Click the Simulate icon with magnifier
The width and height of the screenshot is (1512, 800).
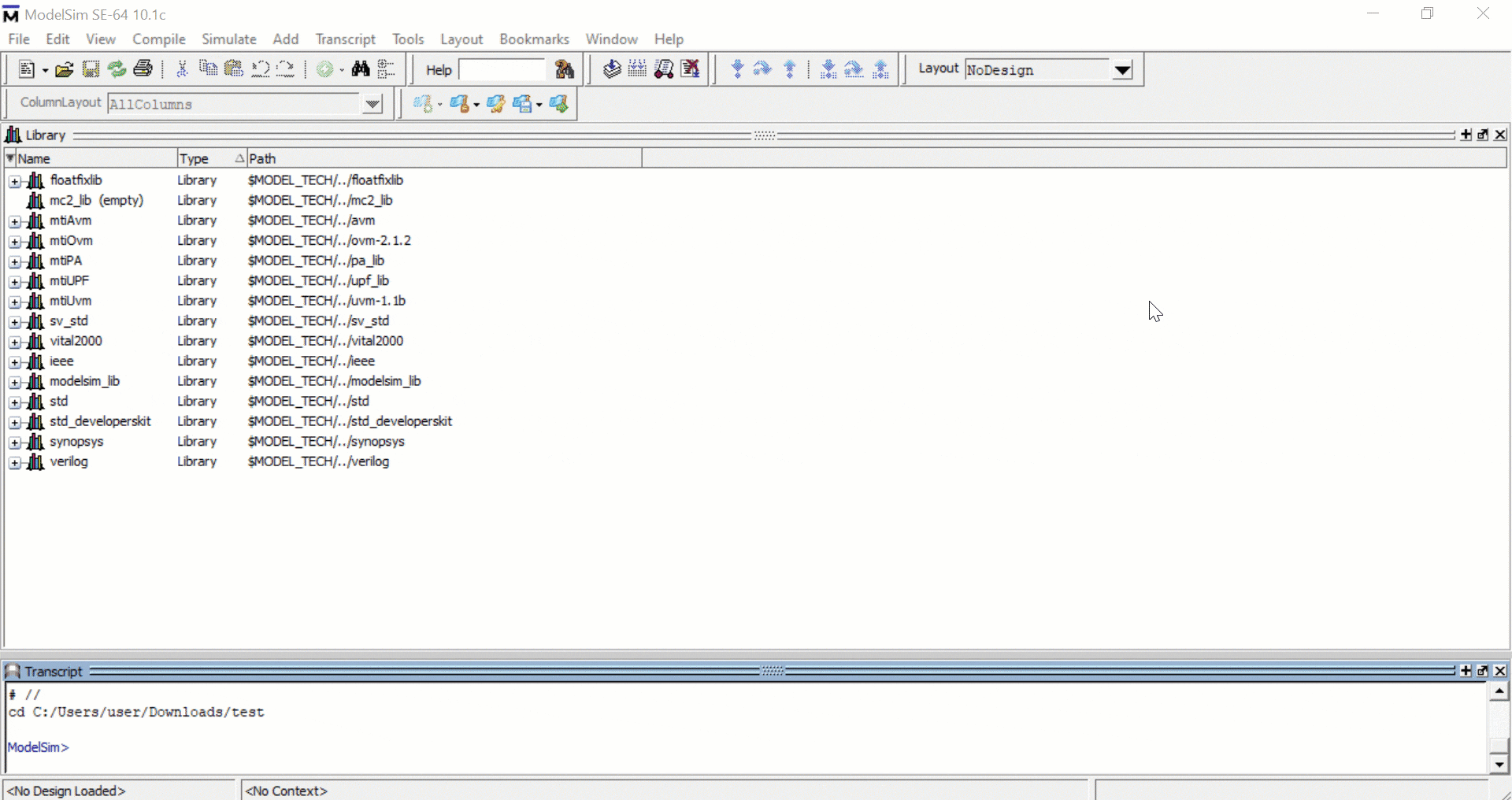coord(664,69)
